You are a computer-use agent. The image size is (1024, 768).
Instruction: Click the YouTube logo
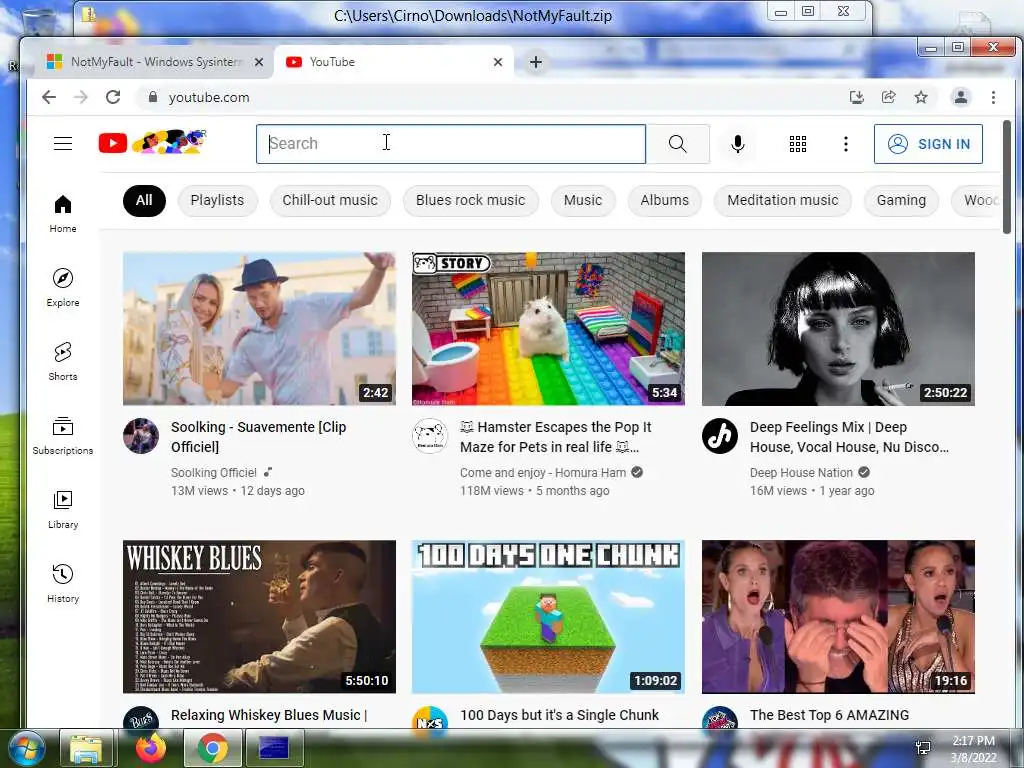click(x=152, y=142)
